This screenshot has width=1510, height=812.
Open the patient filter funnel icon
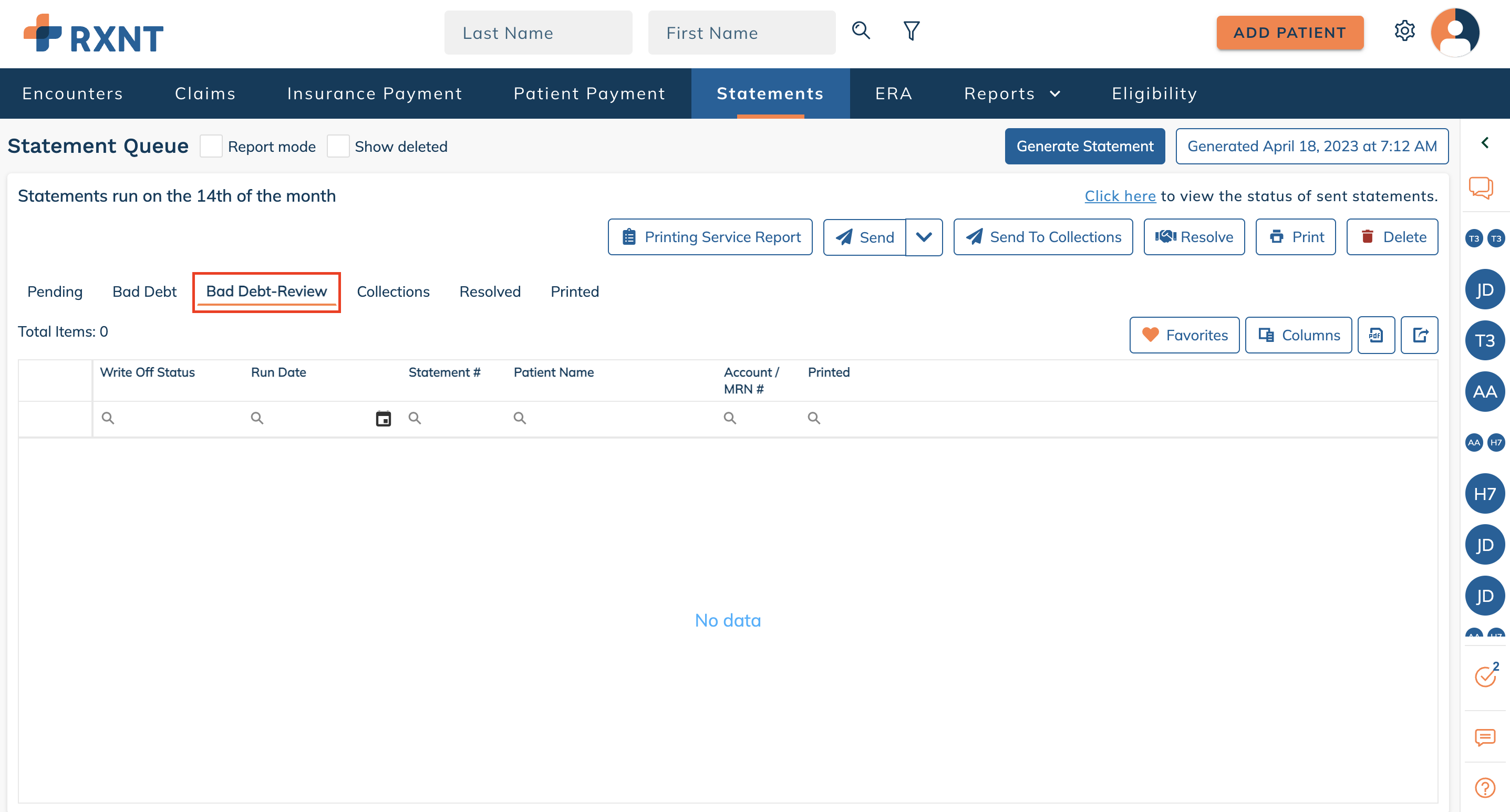coord(912,30)
